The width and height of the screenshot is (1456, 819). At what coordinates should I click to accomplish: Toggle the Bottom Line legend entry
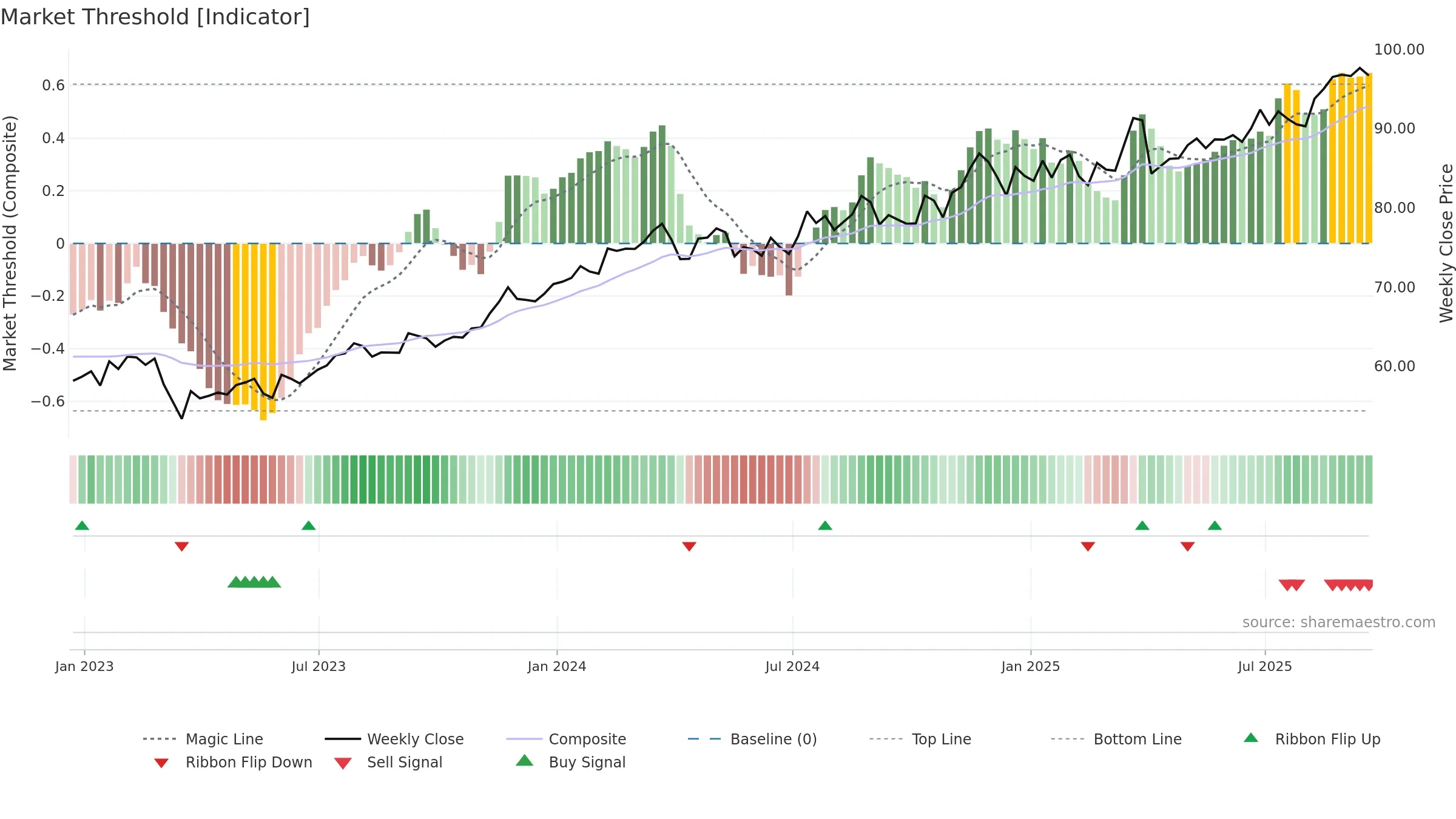(1116, 739)
